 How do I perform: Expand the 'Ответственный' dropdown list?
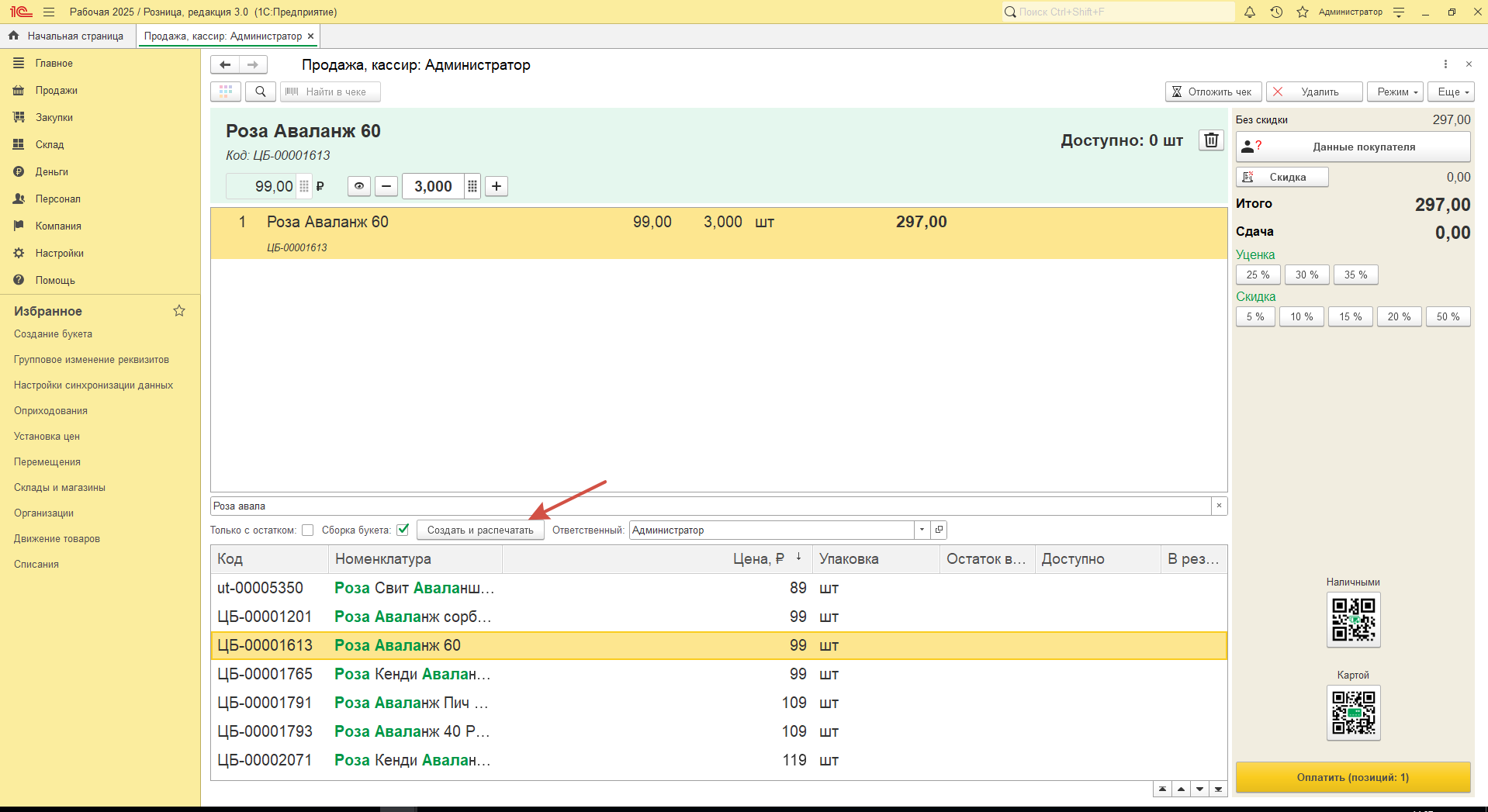tap(922, 530)
